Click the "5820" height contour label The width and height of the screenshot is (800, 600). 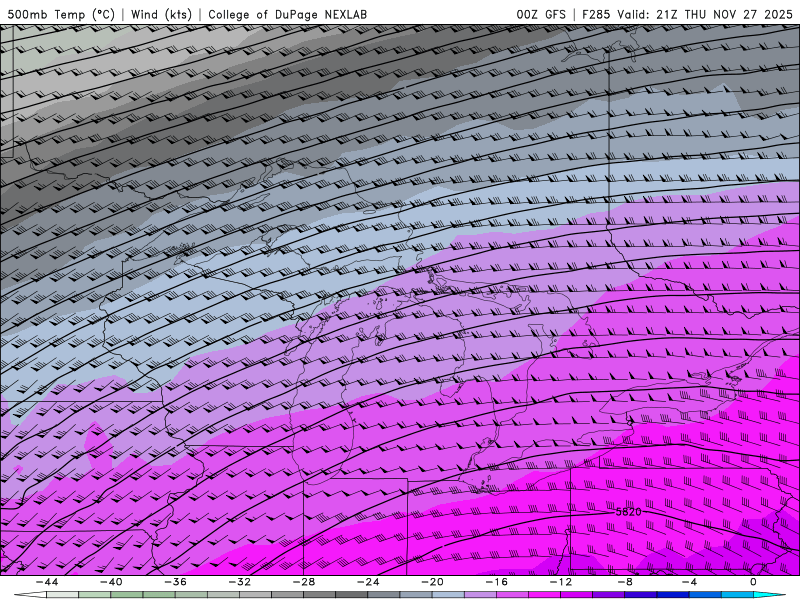click(x=628, y=511)
